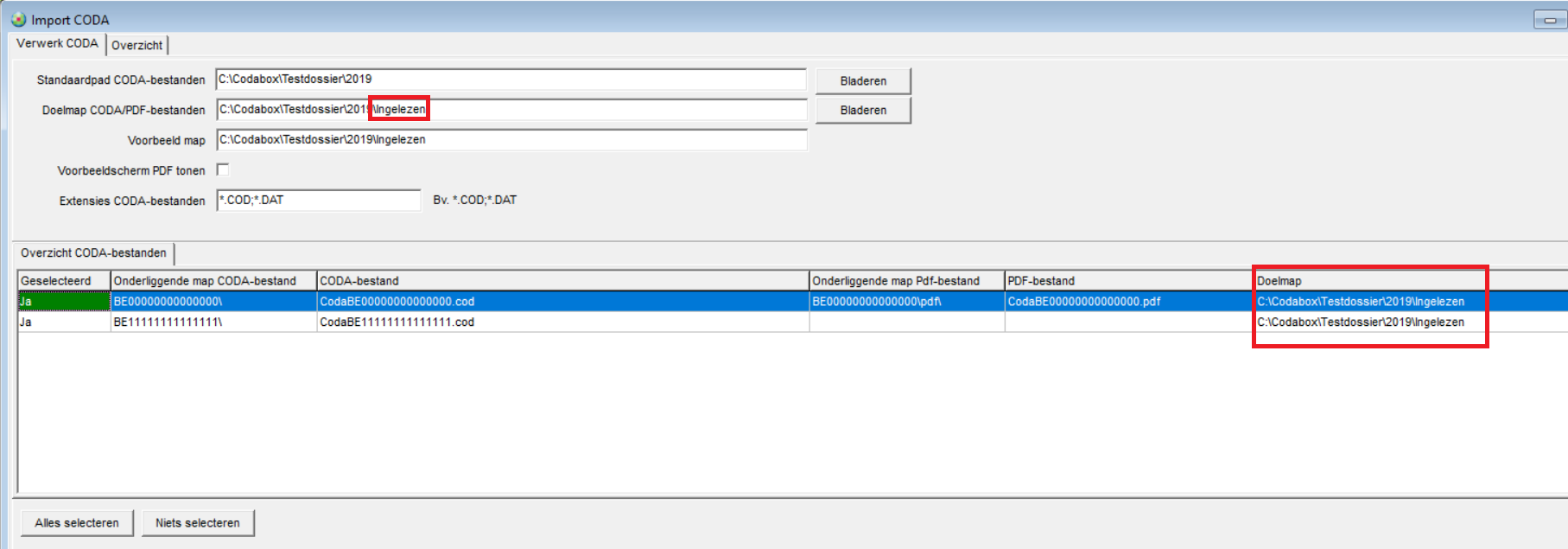Minimize the Import CODA window
The image size is (1568, 549).
click(1550, 20)
